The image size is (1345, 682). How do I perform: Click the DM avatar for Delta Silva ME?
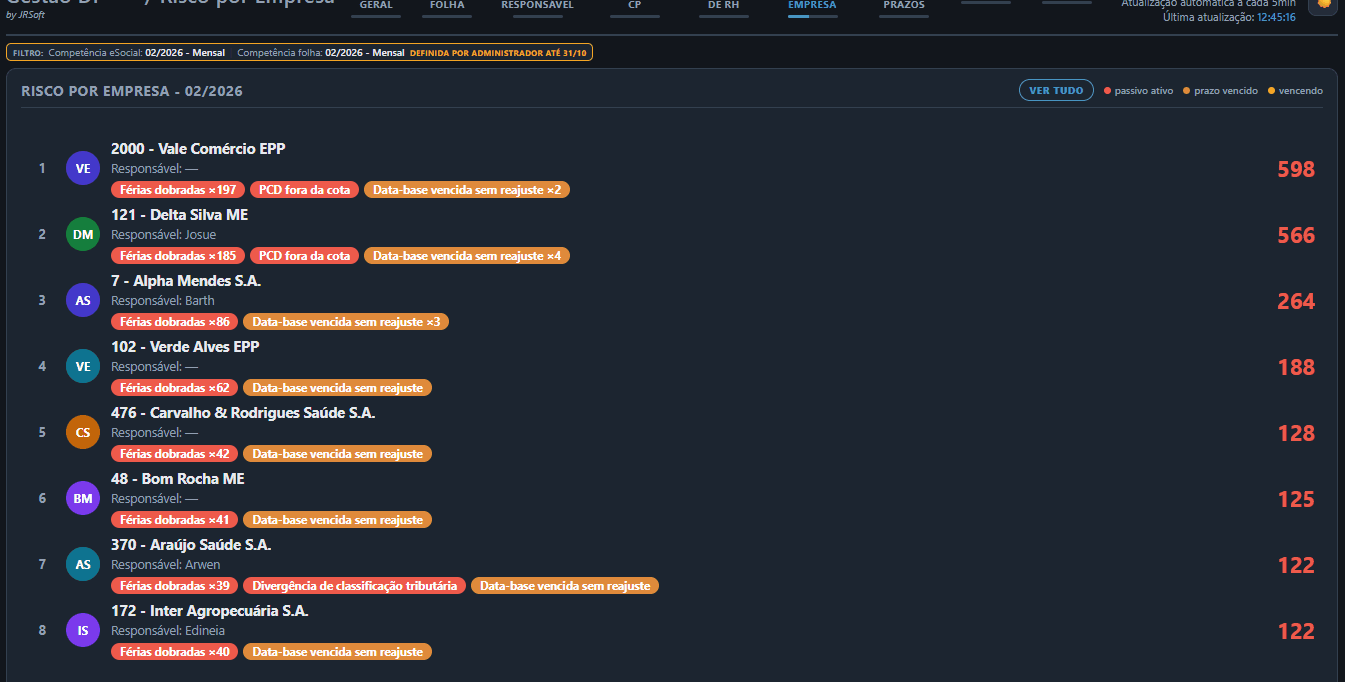(x=83, y=234)
